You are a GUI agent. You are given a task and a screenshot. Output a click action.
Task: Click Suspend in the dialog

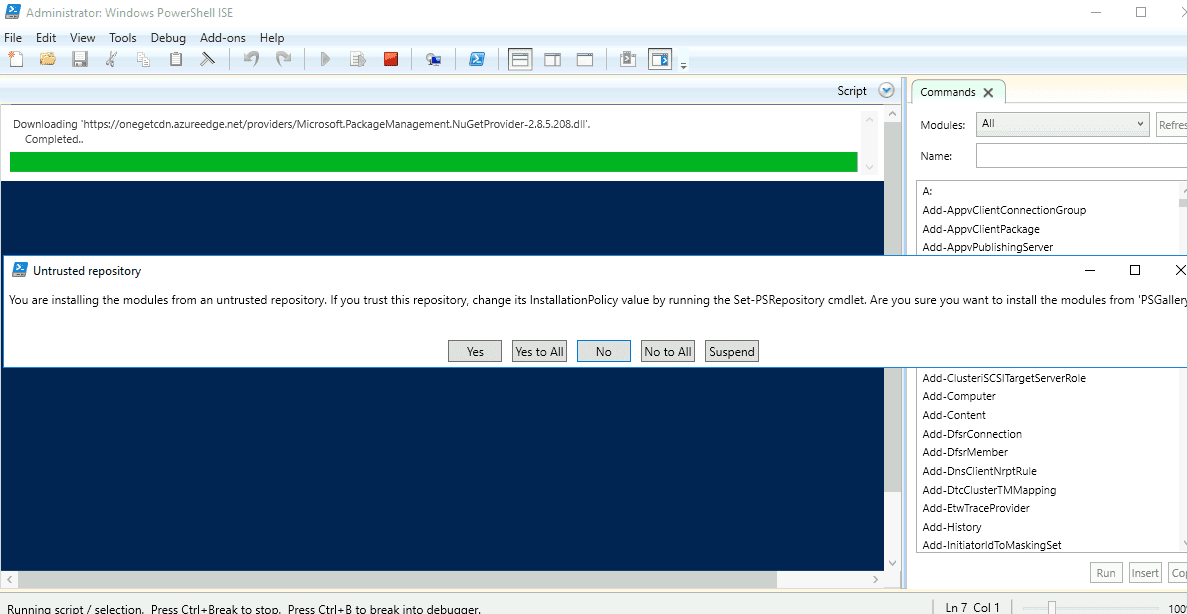click(732, 351)
